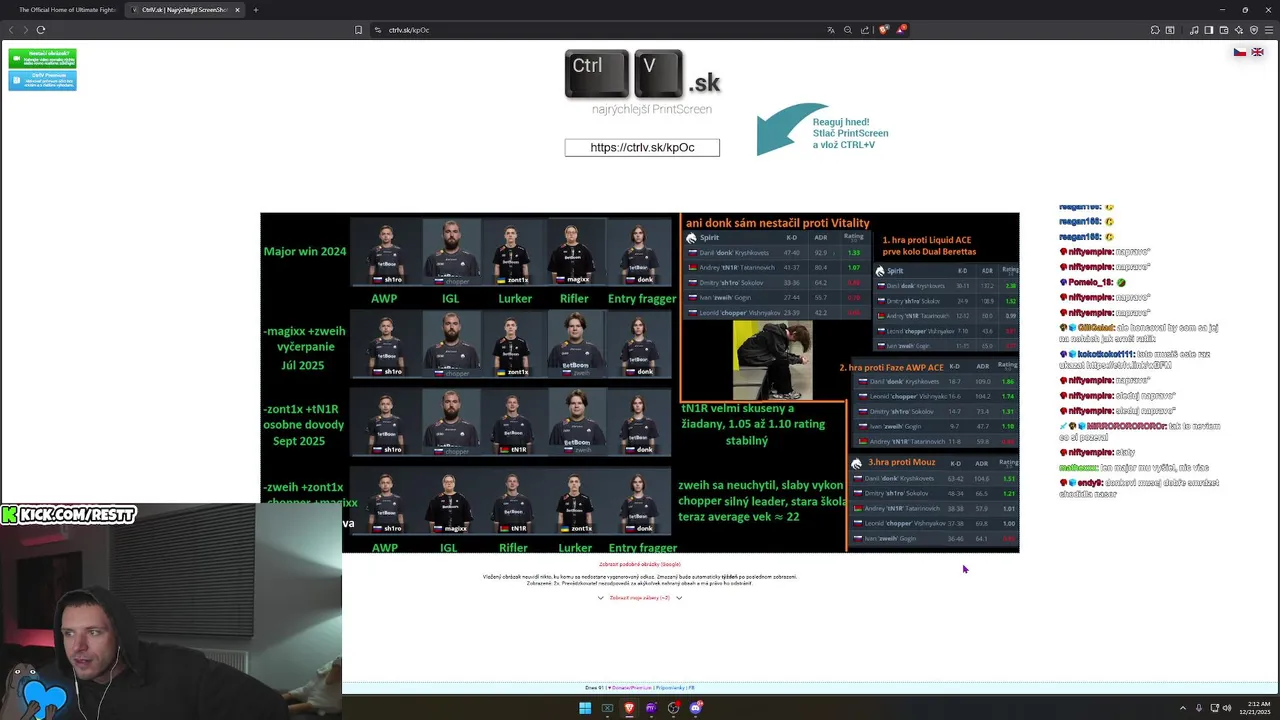The image size is (1280, 720).
Task: Click the Ctrl V .sk logo
Action: [642, 76]
